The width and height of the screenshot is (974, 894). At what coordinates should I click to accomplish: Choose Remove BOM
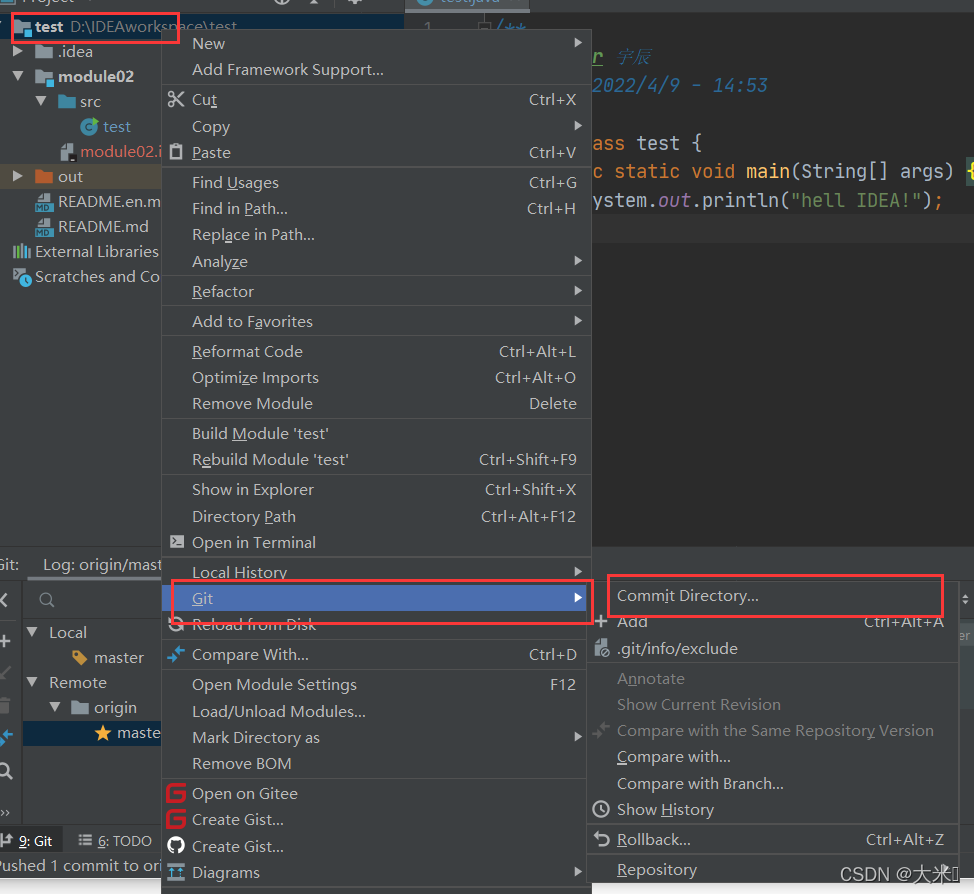(x=376, y=764)
